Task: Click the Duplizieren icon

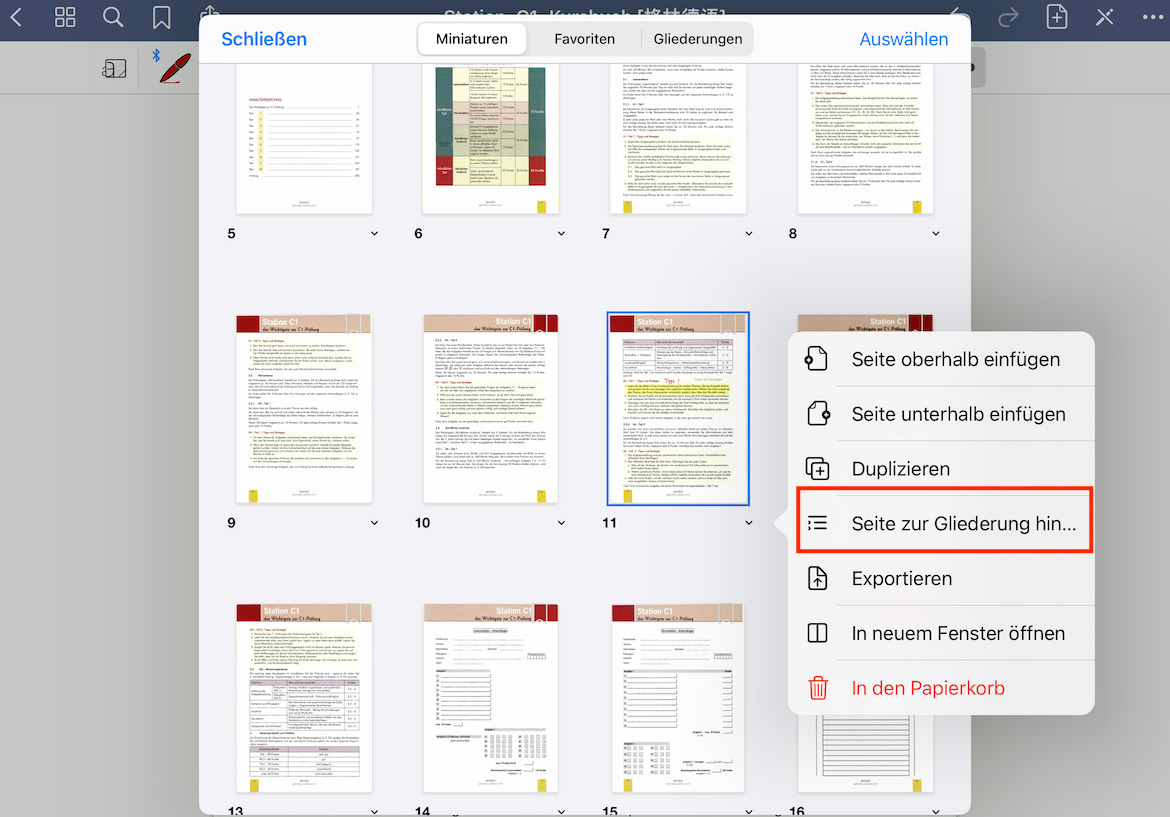Action: (x=818, y=469)
